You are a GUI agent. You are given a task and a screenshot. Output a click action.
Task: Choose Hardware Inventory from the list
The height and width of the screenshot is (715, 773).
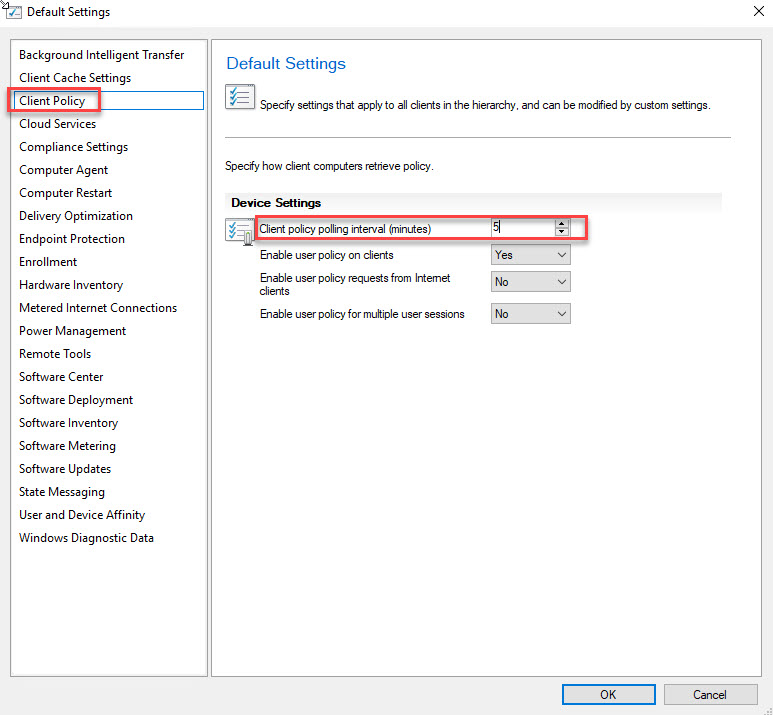(x=71, y=285)
